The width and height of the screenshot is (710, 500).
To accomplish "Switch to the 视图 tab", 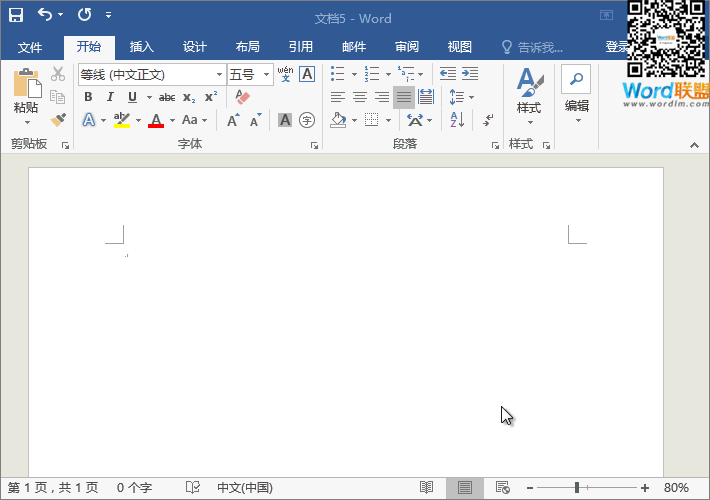I will 460,47.
